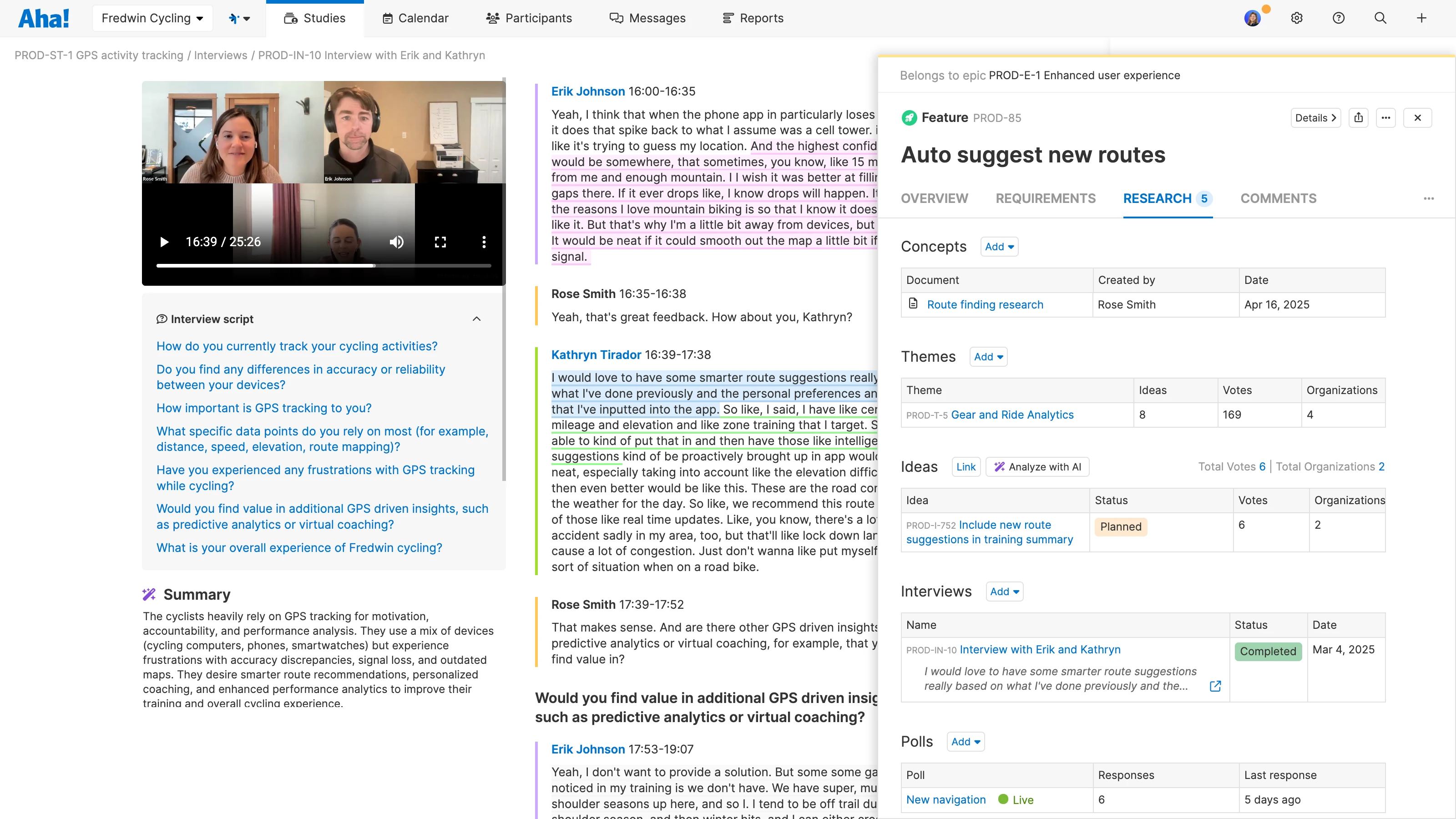Screen dimensions: 1456x819
Task: Open the Add dropdown next to Themes
Action: point(988,356)
